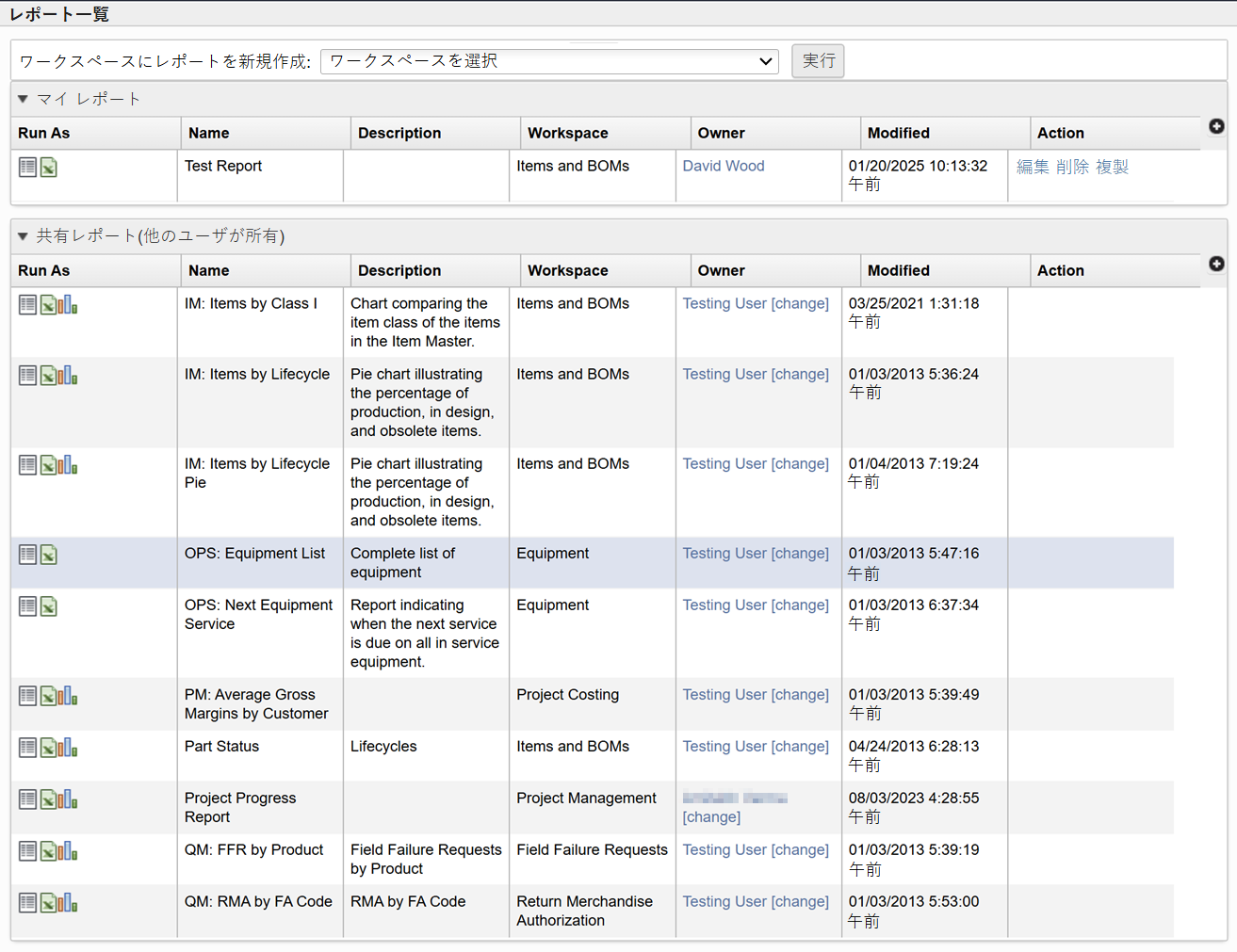Click the レポート一覧 page title
This screenshot has width=1237, height=952.
coord(59,14)
